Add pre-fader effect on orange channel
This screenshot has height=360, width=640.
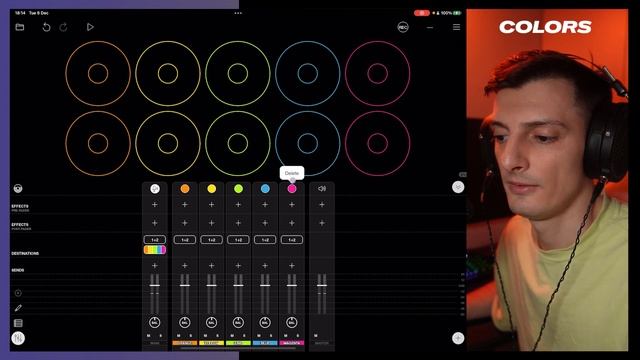pos(185,204)
